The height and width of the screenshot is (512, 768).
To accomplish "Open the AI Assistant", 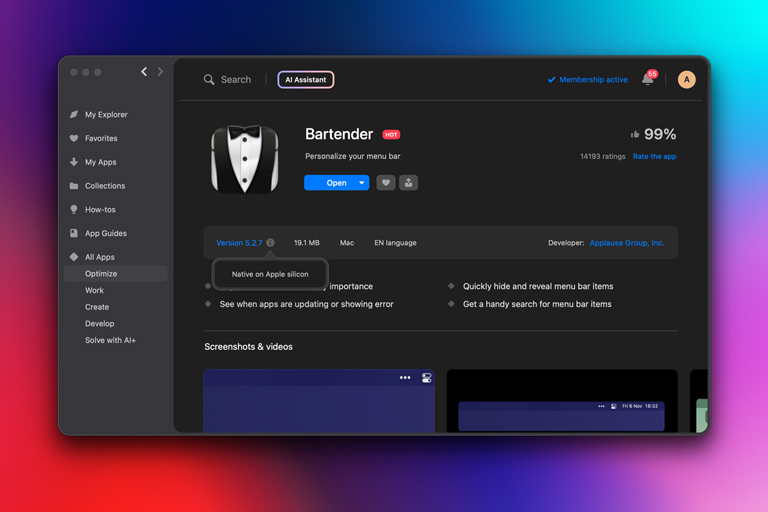I will click(306, 79).
